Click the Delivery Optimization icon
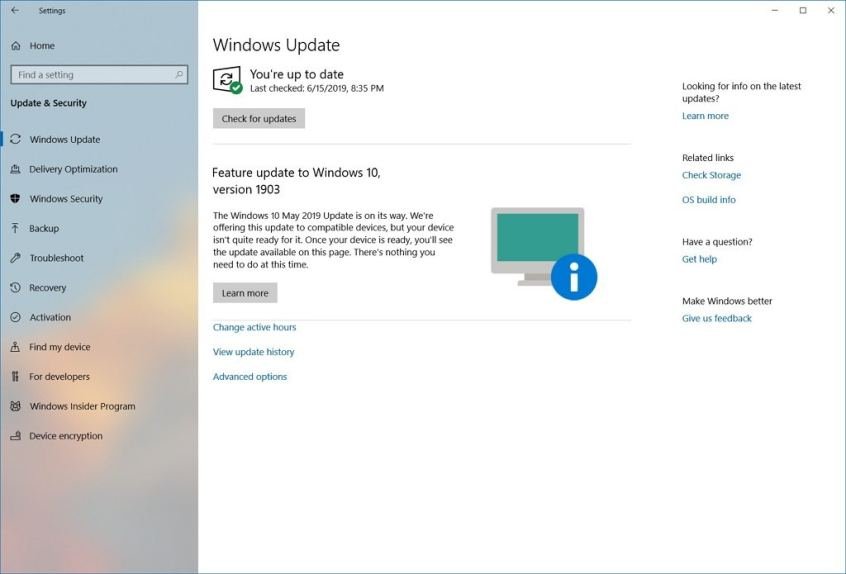The height and width of the screenshot is (574, 846). pos(15,169)
